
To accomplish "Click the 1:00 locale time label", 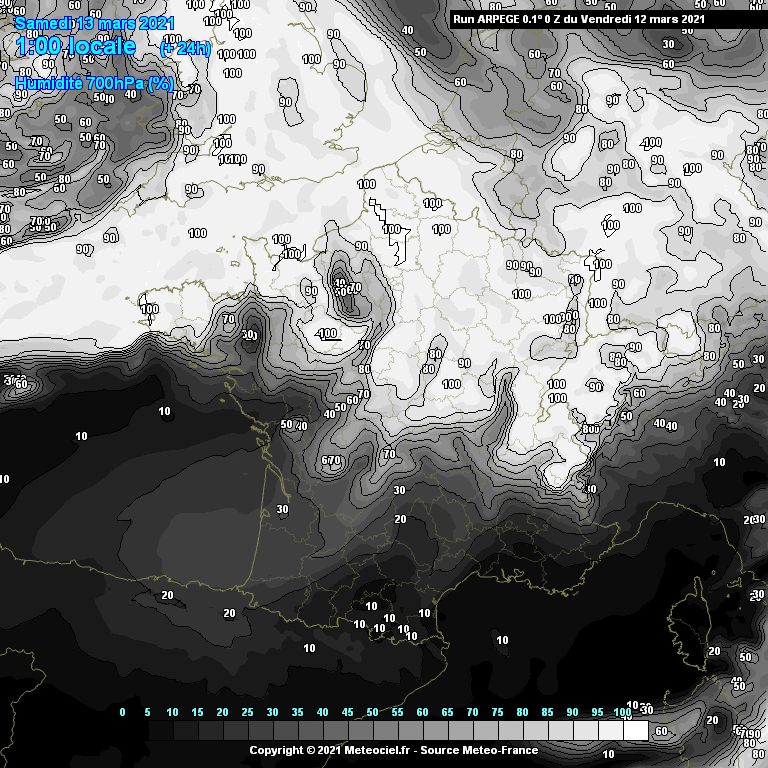I will pyautogui.click(x=75, y=47).
